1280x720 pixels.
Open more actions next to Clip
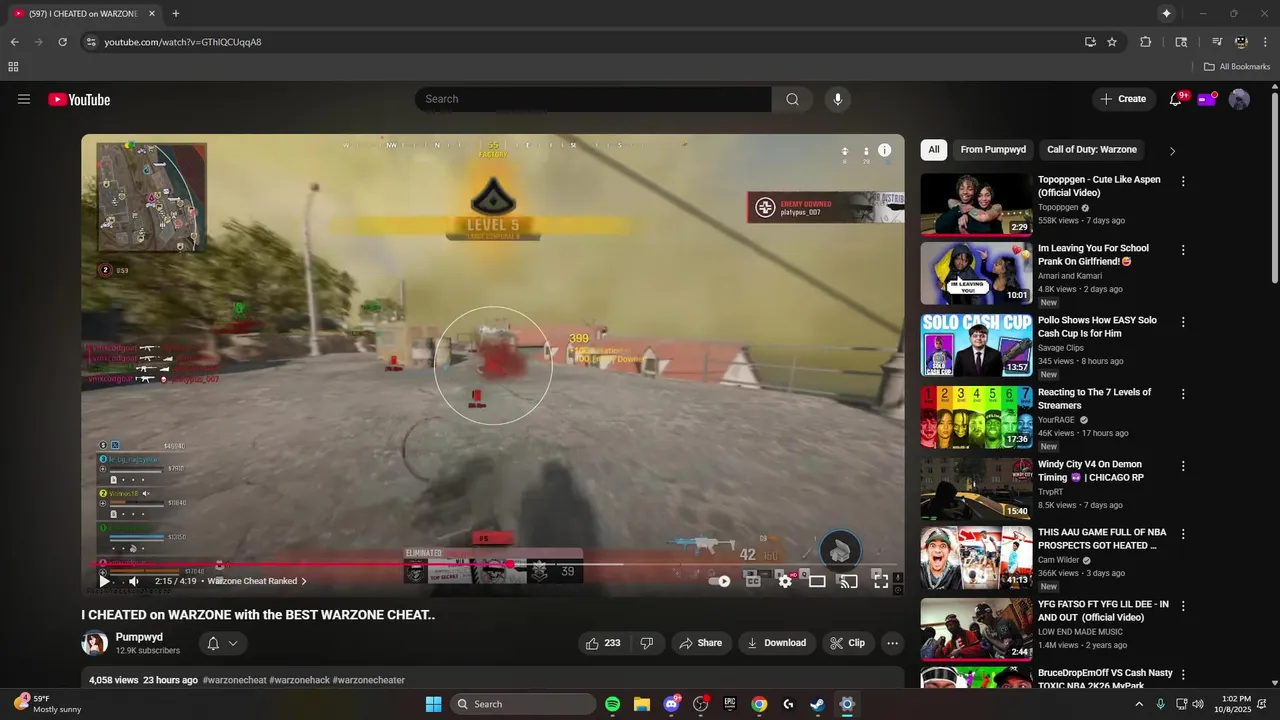(893, 643)
